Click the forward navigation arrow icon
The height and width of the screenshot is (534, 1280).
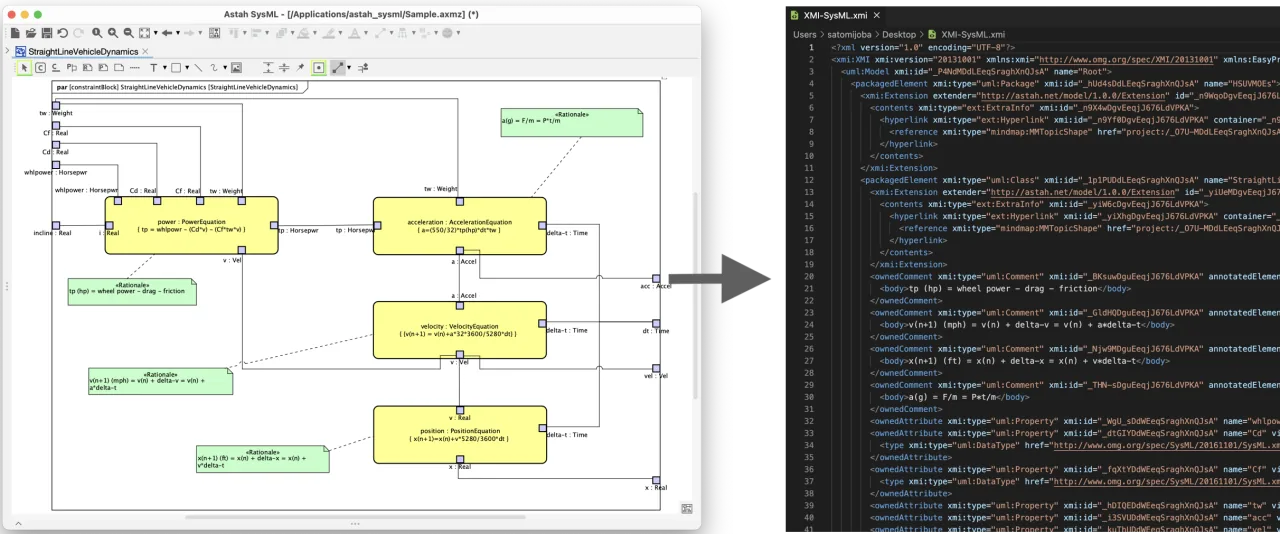pyautogui.click(x=189, y=33)
